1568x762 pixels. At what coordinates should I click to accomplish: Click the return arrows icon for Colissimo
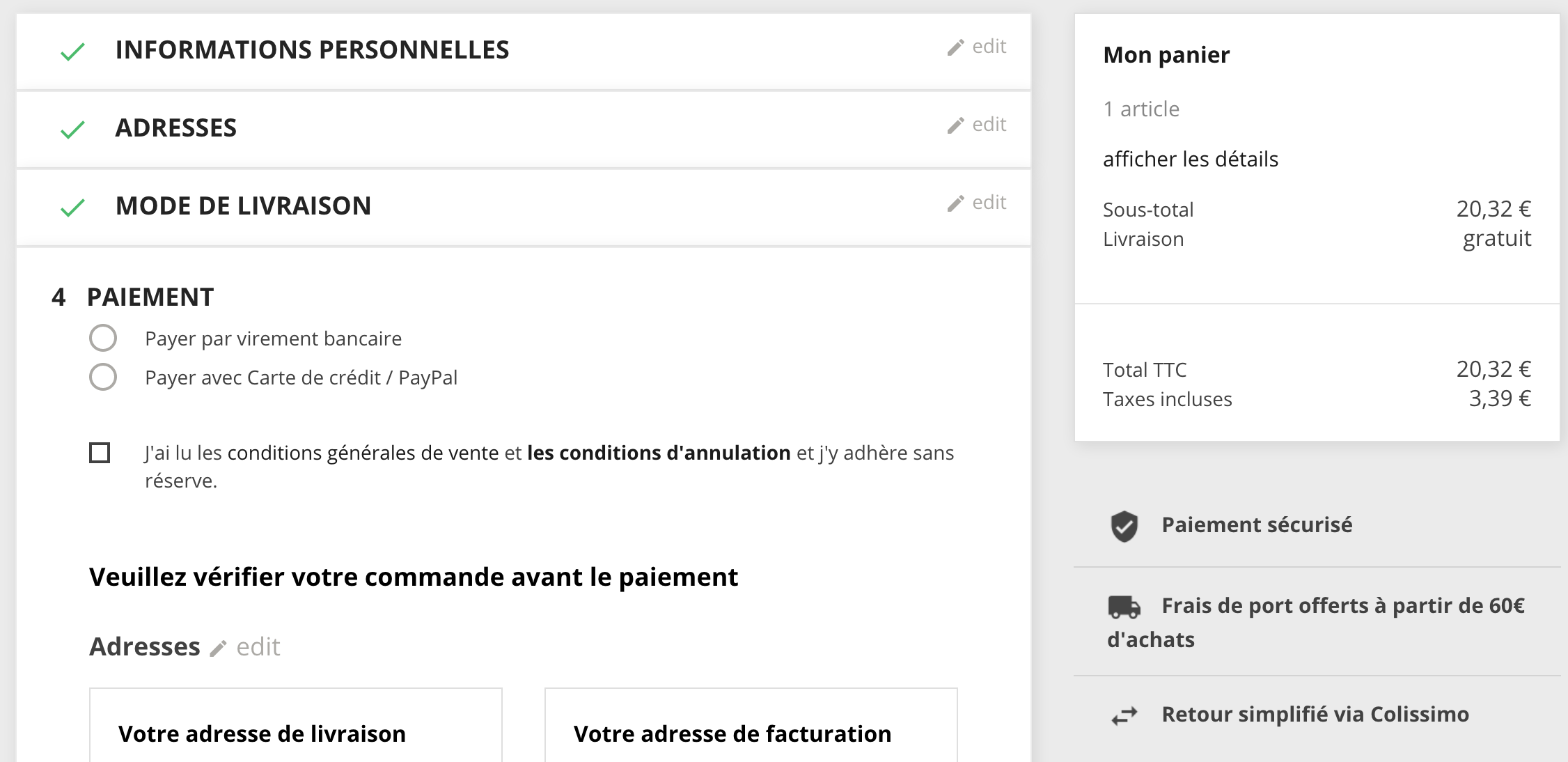(1124, 715)
